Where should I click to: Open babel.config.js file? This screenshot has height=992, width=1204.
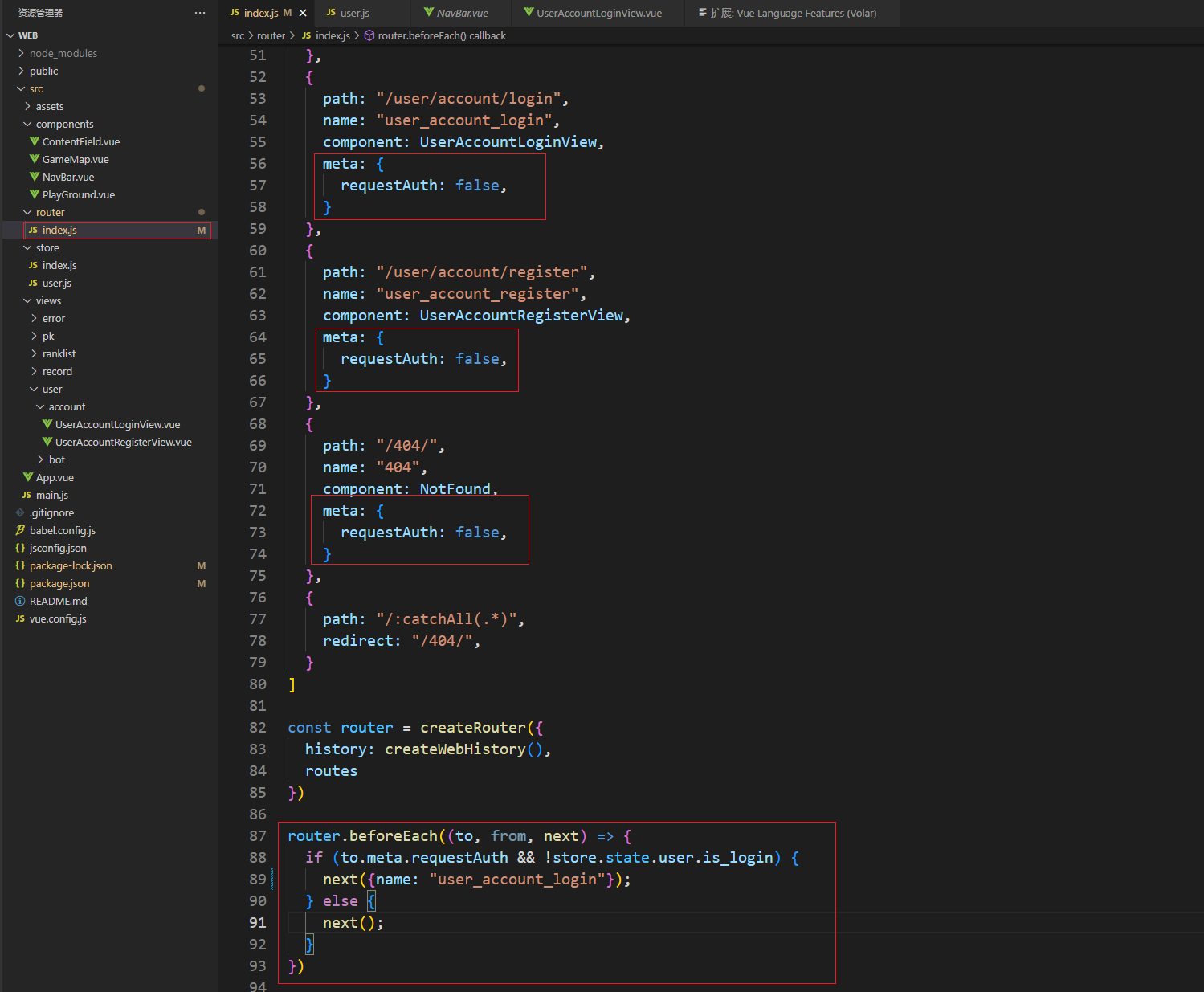click(62, 530)
